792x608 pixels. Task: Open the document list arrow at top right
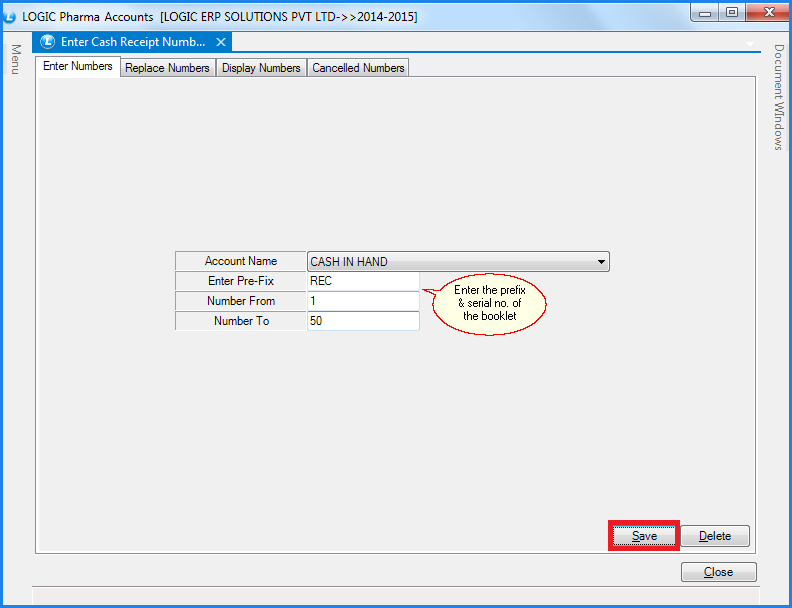[x=751, y=44]
